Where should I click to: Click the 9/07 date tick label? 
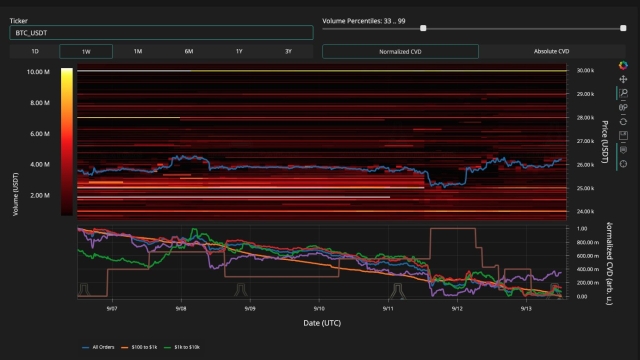pyautogui.click(x=112, y=309)
